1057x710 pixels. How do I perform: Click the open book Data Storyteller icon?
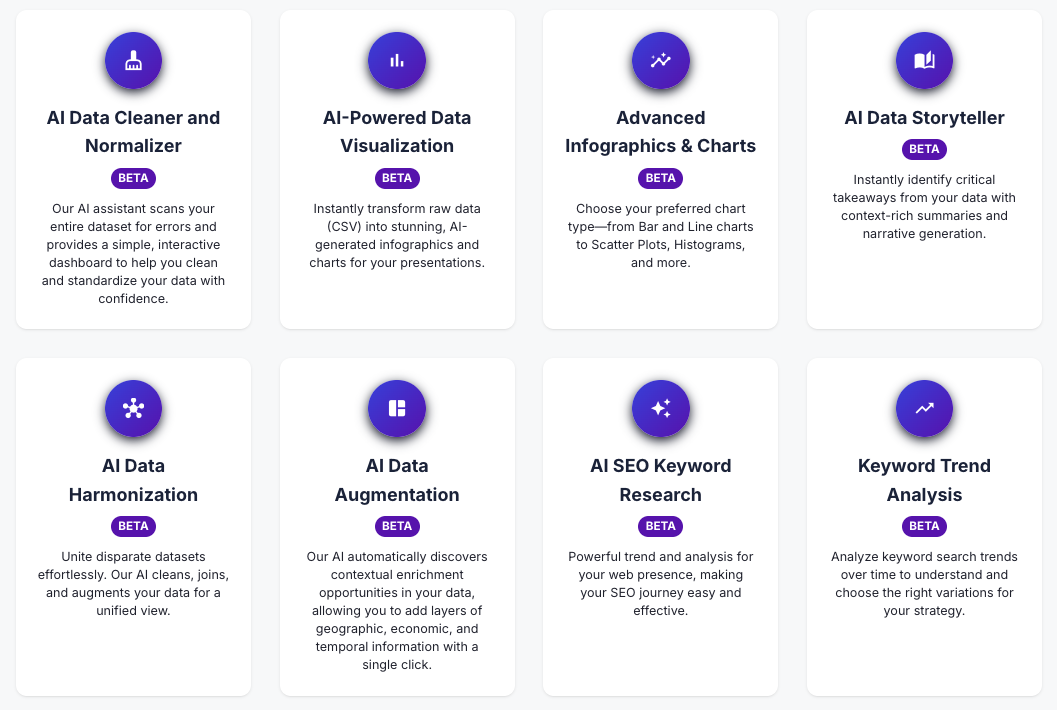click(x=924, y=61)
